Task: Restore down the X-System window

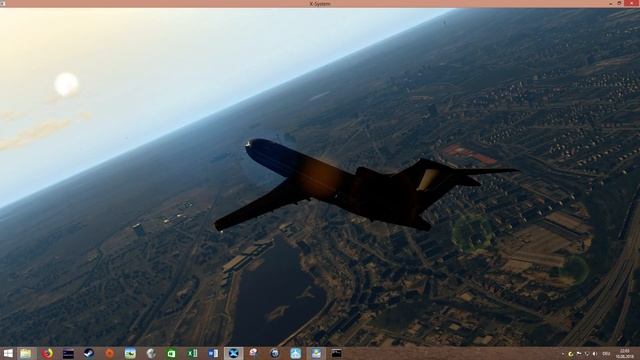Action: pyautogui.click(x=619, y=3)
